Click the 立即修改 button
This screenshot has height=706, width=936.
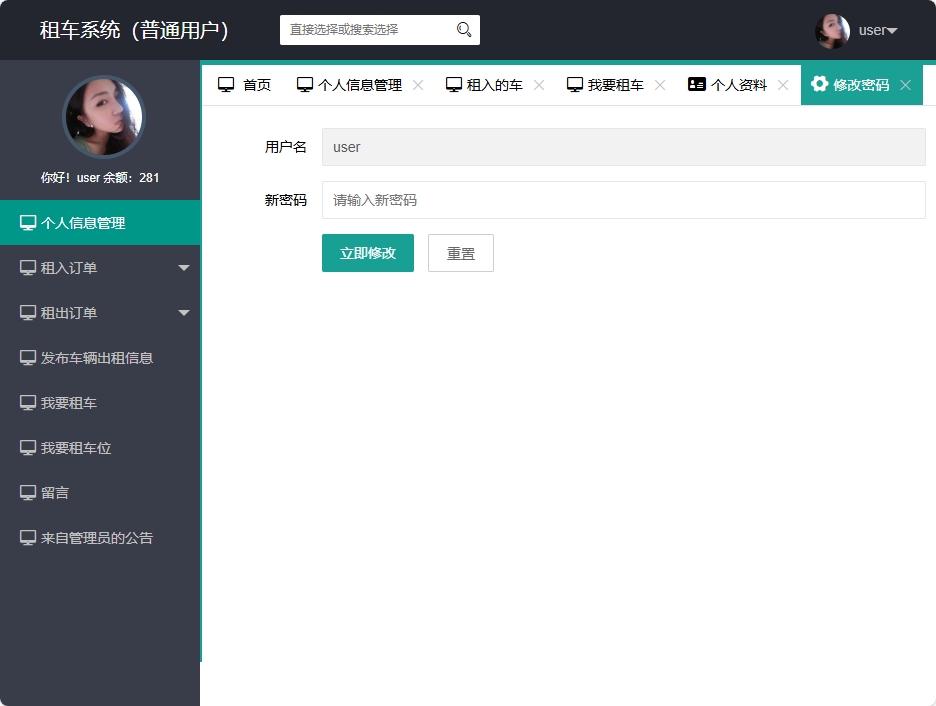(x=367, y=253)
